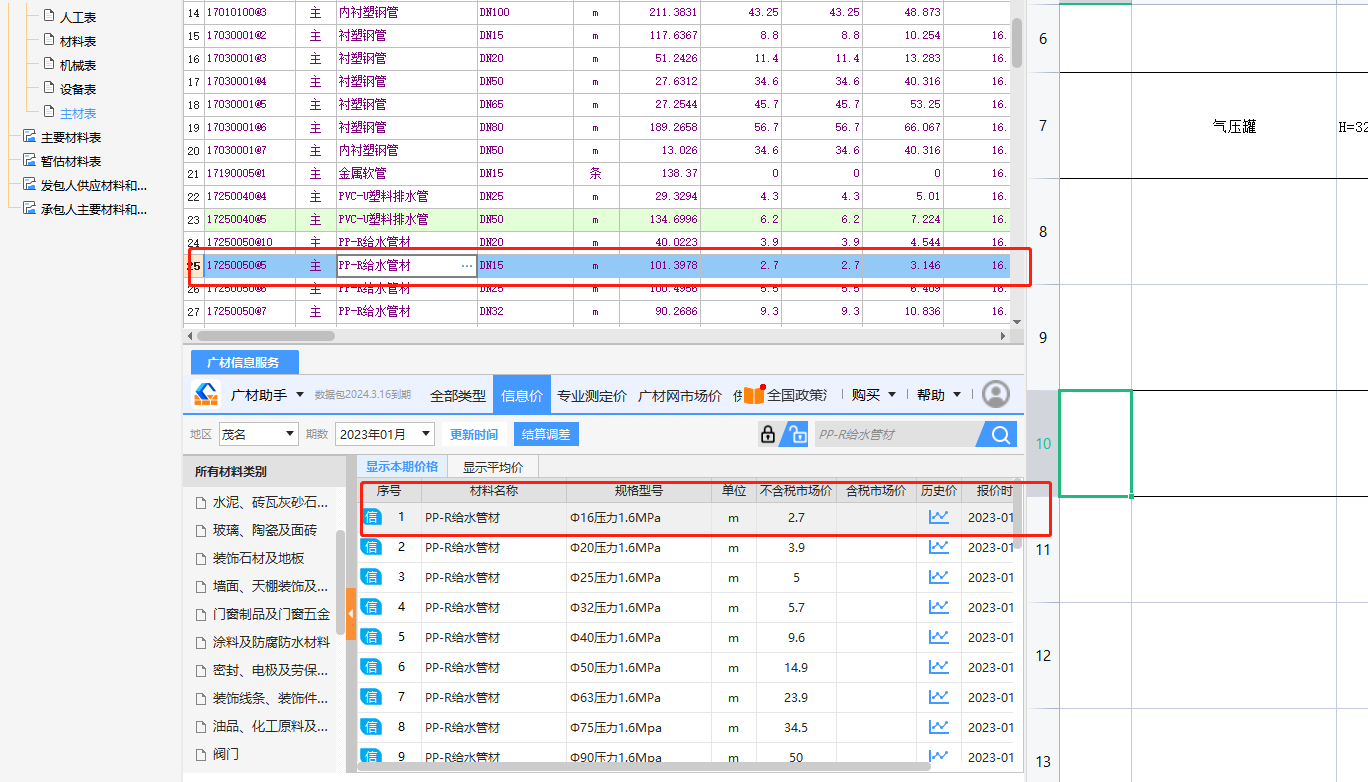Select the 水泥、砖瓦灰砂石... category

point(270,502)
